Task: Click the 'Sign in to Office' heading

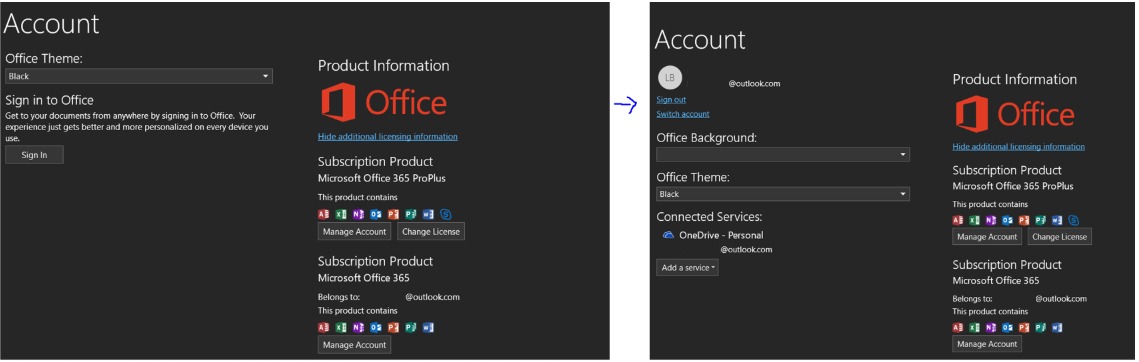Action: pos(49,100)
